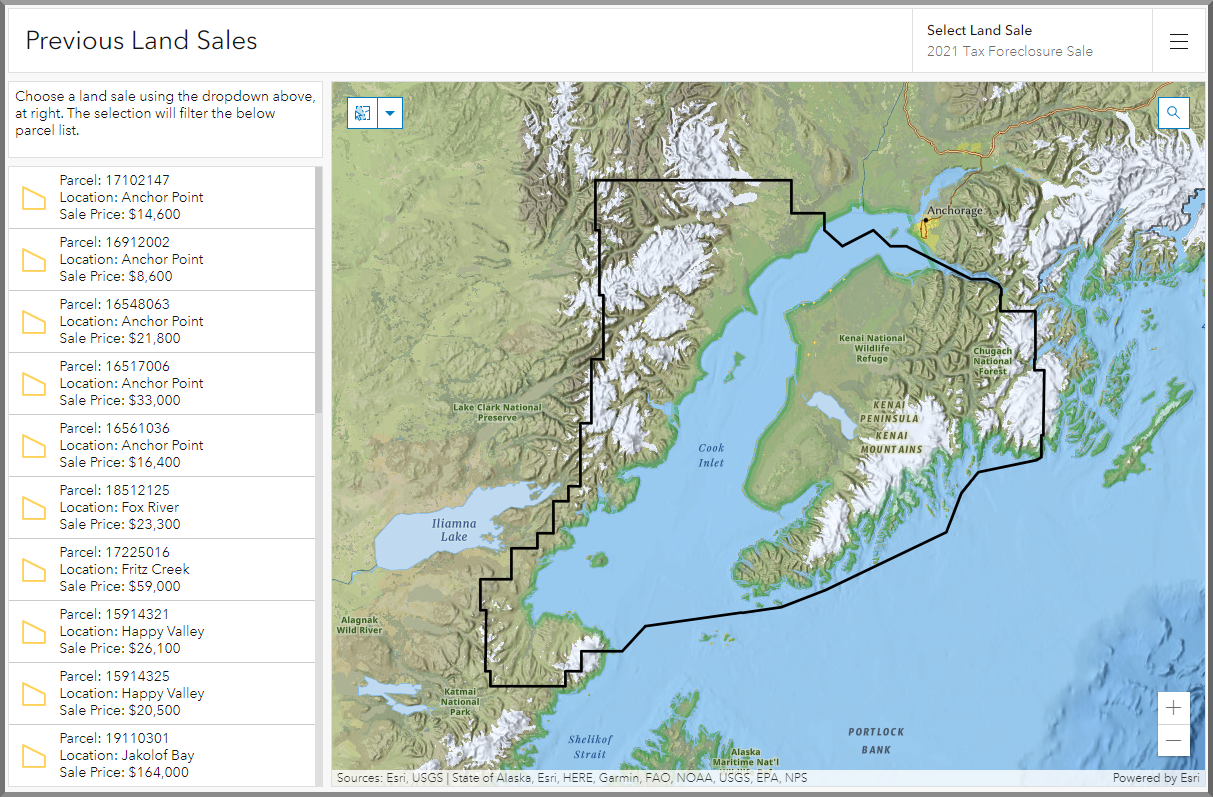The height and width of the screenshot is (797, 1213).
Task: Expand the select tool dropdown arrow
Action: pyautogui.click(x=390, y=113)
